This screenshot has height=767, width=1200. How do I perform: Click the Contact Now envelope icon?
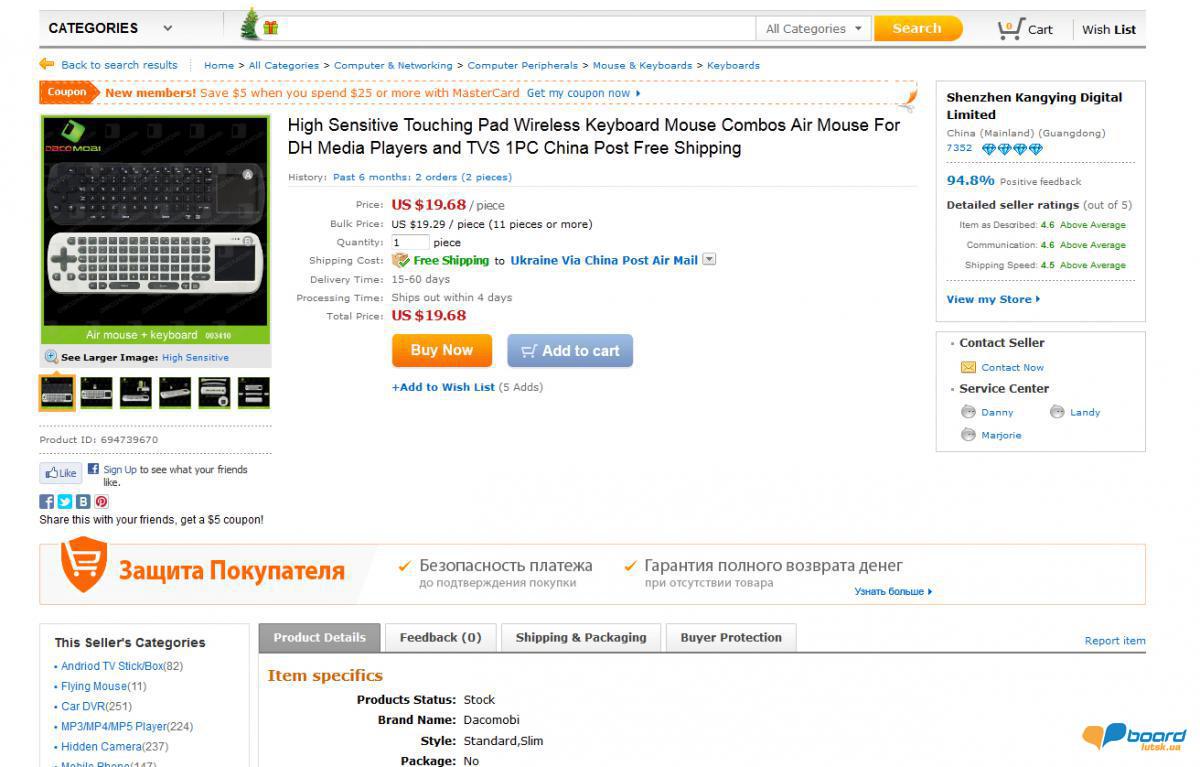click(968, 367)
